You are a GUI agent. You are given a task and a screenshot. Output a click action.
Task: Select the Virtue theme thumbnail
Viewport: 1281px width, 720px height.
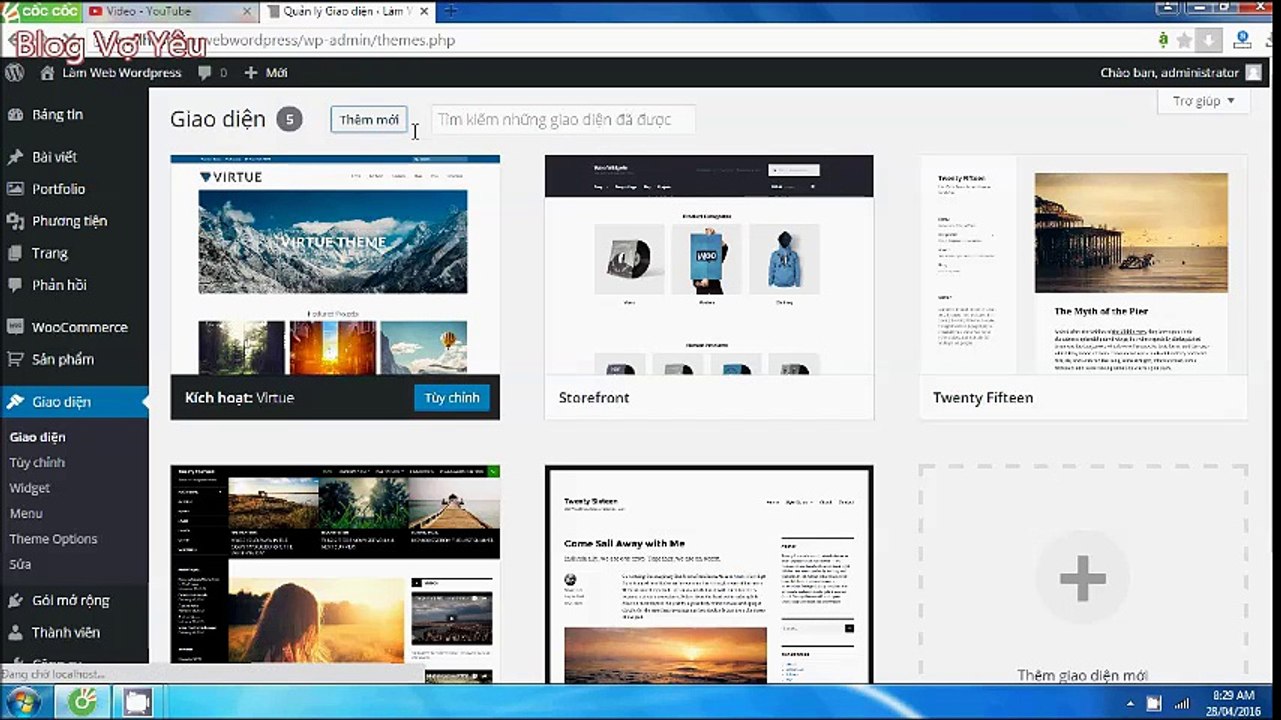[335, 265]
